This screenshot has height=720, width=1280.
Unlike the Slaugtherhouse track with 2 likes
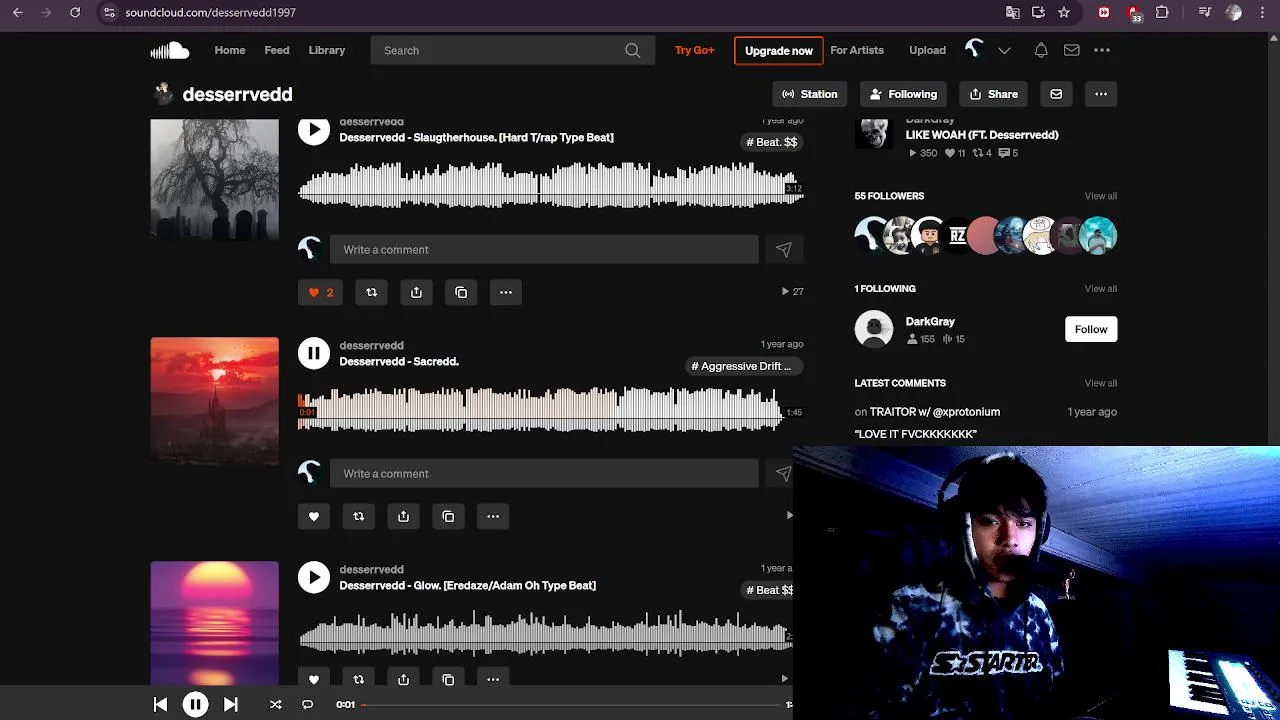pyautogui.click(x=321, y=292)
